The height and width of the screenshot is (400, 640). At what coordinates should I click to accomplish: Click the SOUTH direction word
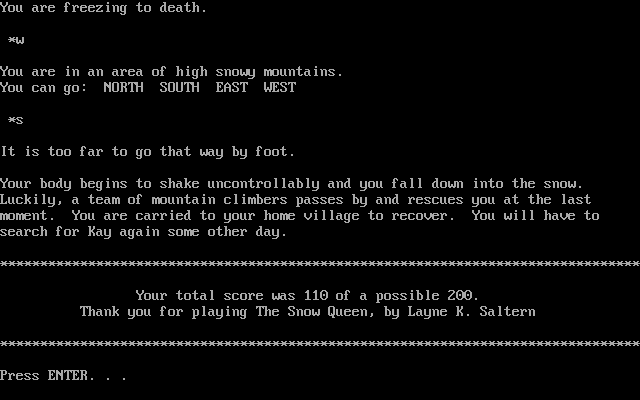coord(180,87)
